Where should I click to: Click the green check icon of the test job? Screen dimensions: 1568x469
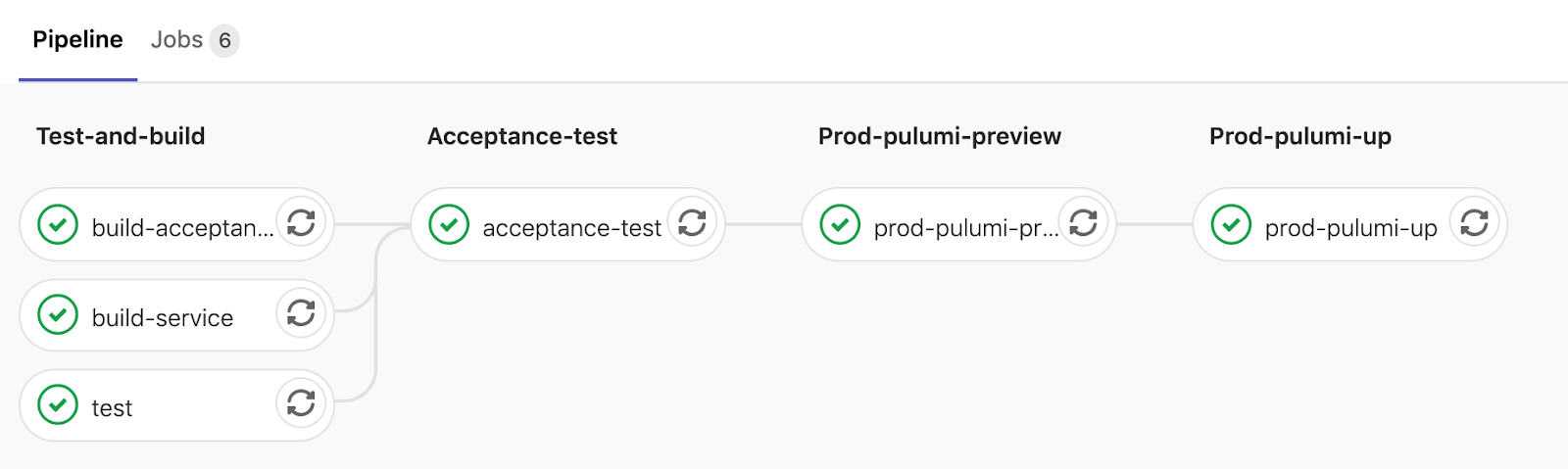pyautogui.click(x=58, y=404)
